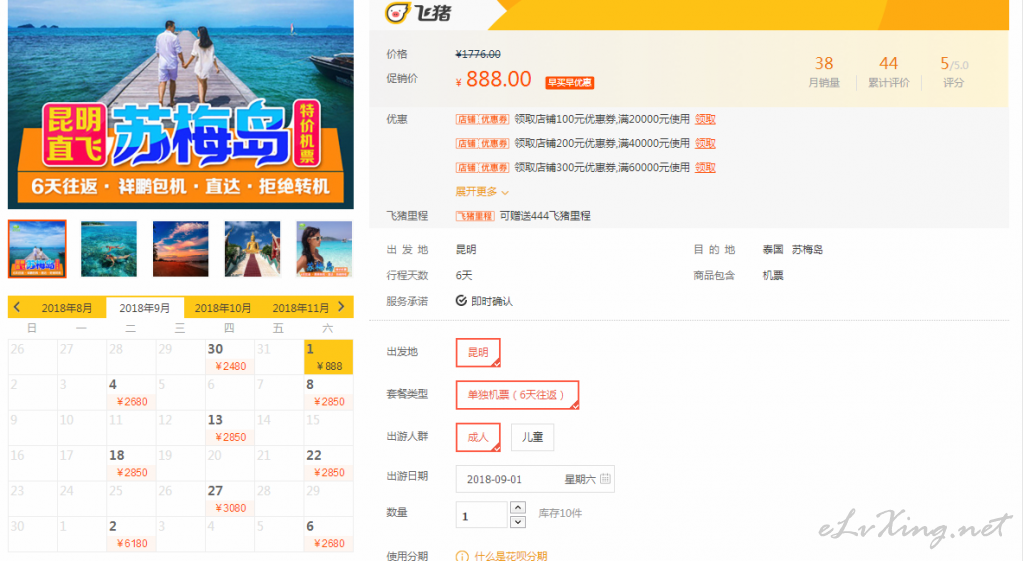Choose 儿童 traveler type

(x=532, y=437)
